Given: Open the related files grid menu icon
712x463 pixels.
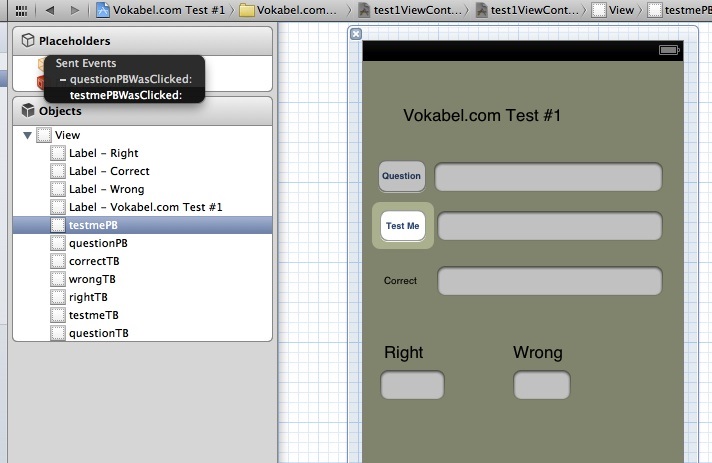Looking at the screenshot, I should click(21, 11).
